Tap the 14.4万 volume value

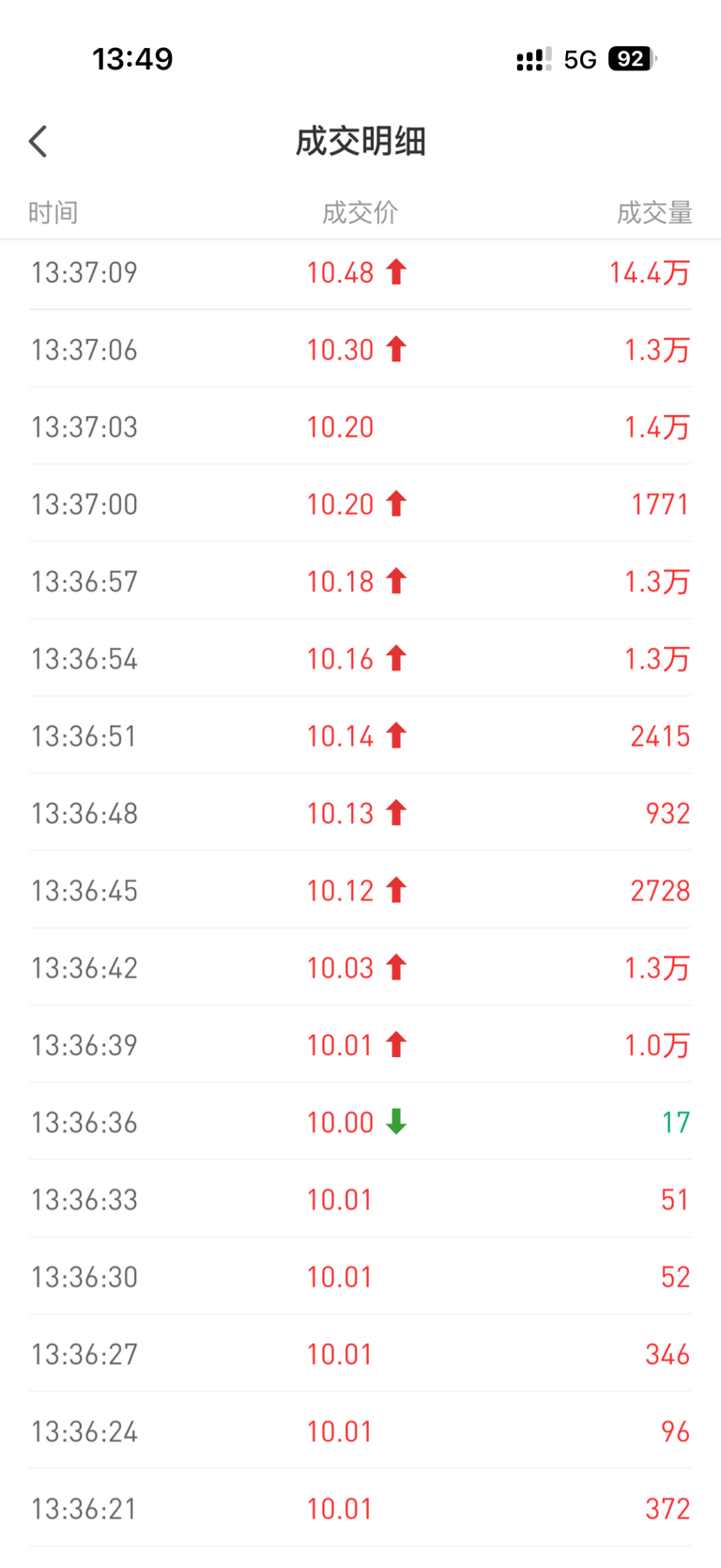click(650, 272)
